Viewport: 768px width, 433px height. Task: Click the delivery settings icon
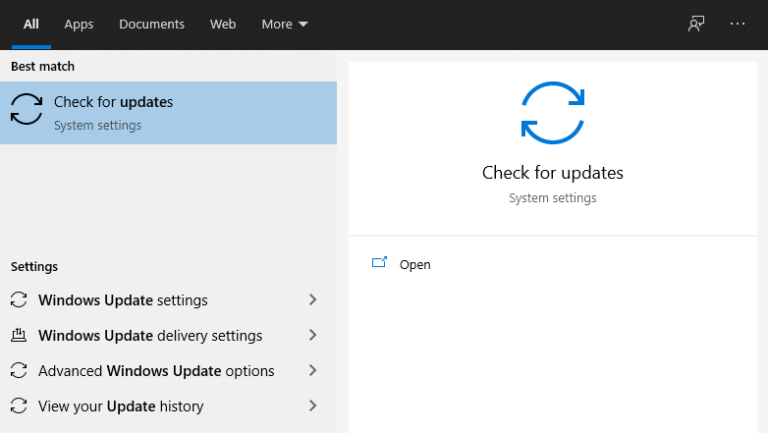click(19, 335)
